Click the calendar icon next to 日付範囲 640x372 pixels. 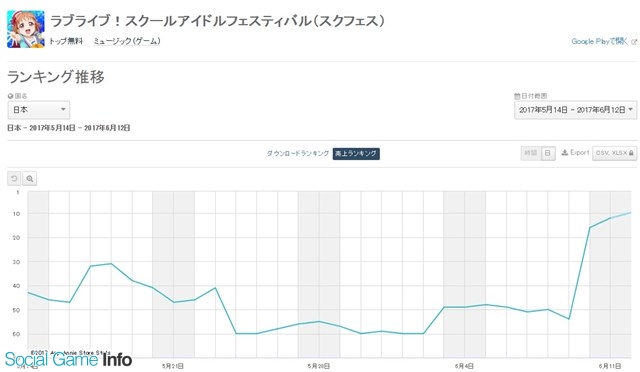(517, 96)
